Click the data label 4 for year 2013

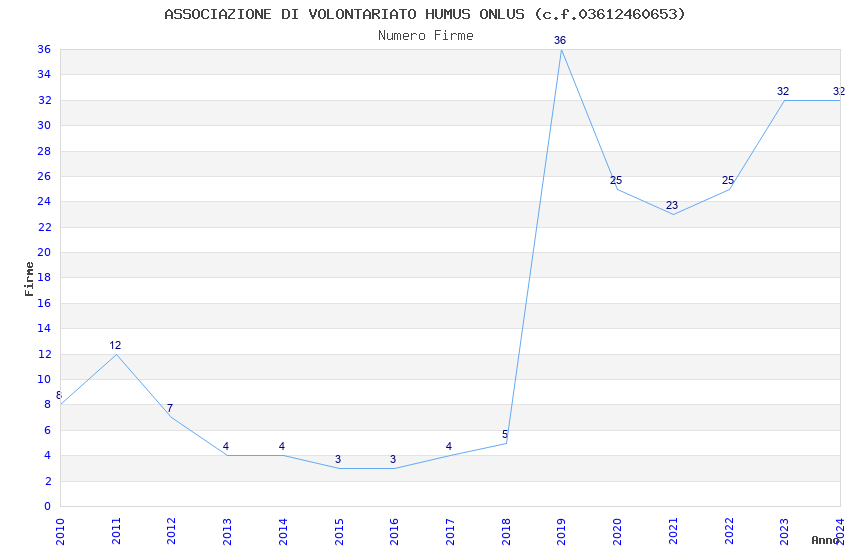[x=226, y=447]
